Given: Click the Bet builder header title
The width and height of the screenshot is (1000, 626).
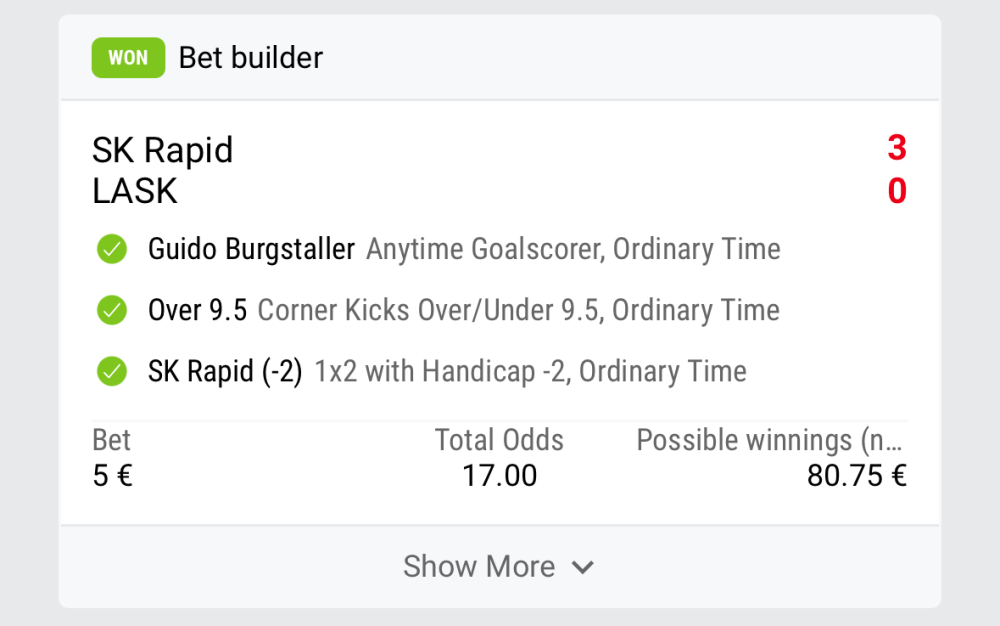Looking at the screenshot, I should click(250, 58).
